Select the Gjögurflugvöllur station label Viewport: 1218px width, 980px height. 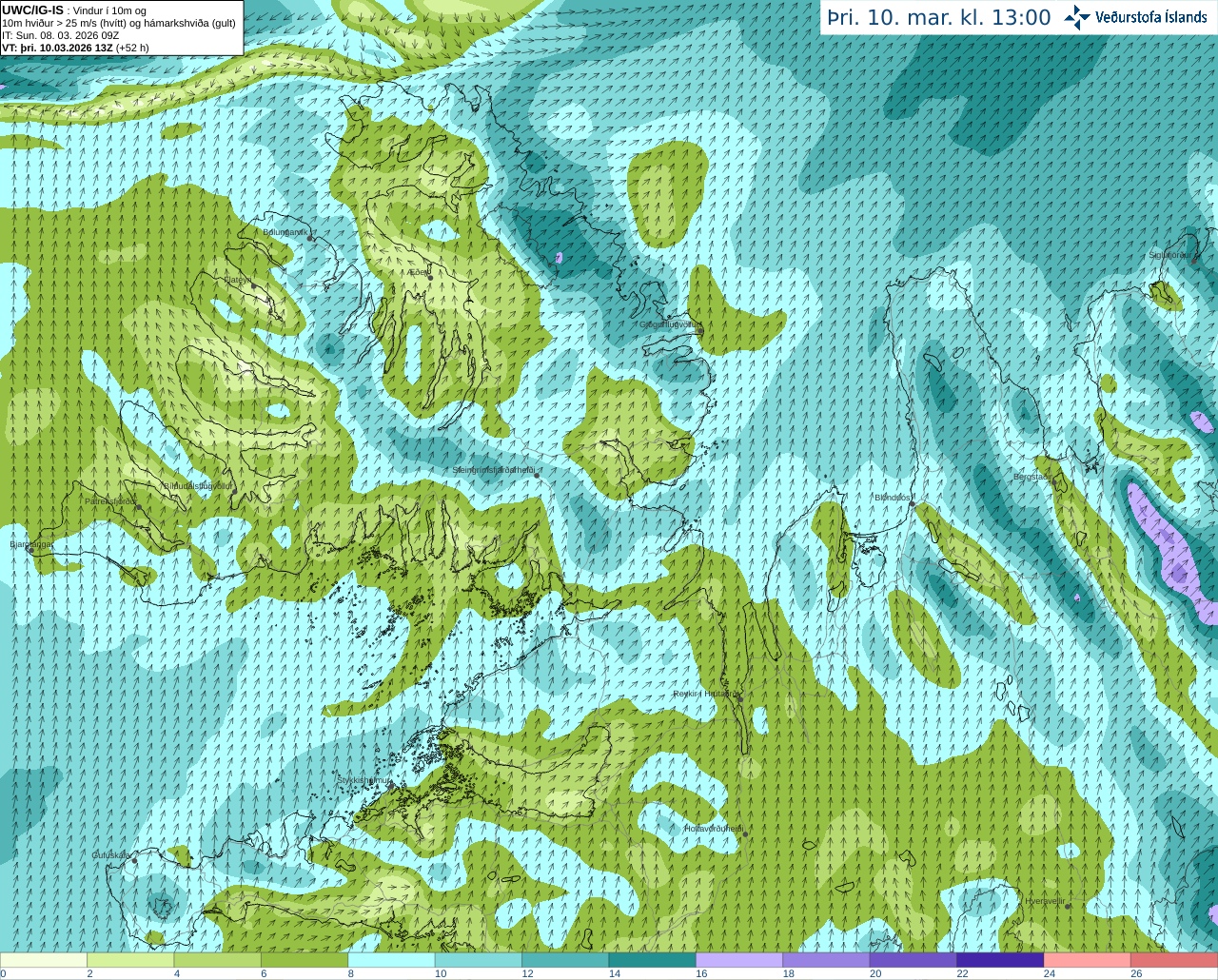[670, 324]
